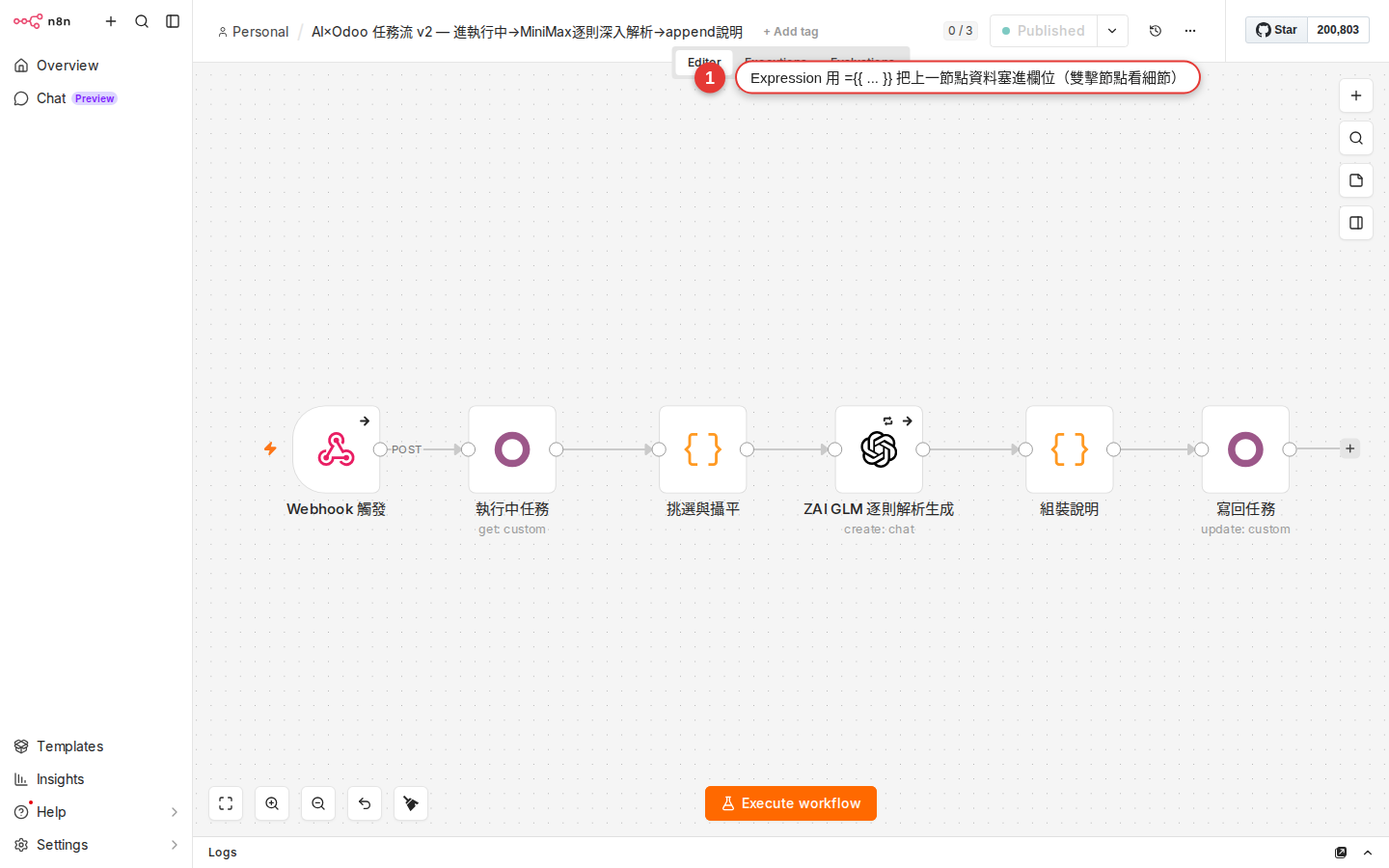Collapse the left sidebar panel
Image resolution: width=1389 pixels, height=868 pixels.
tap(173, 21)
